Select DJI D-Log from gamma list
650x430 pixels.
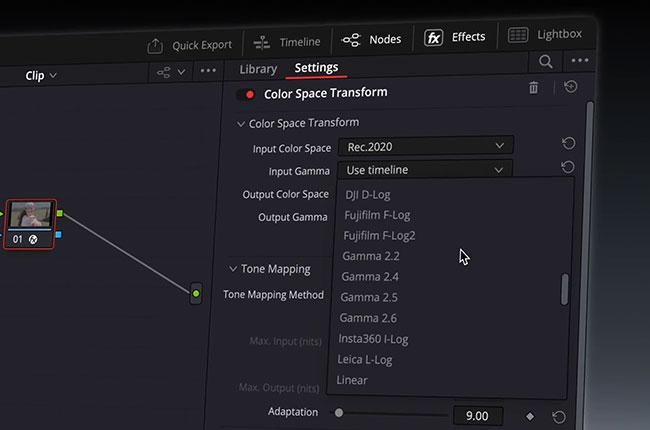click(x=368, y=195)
